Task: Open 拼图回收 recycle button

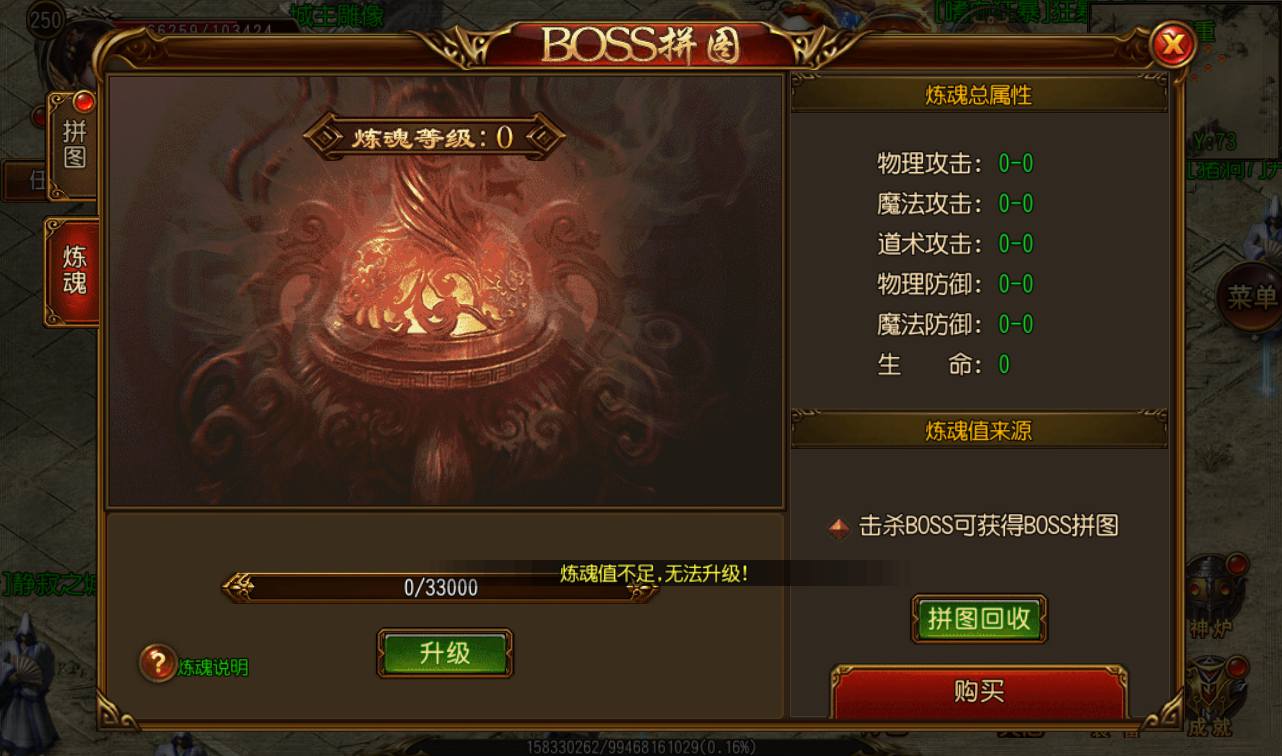Action: [979, 619]
